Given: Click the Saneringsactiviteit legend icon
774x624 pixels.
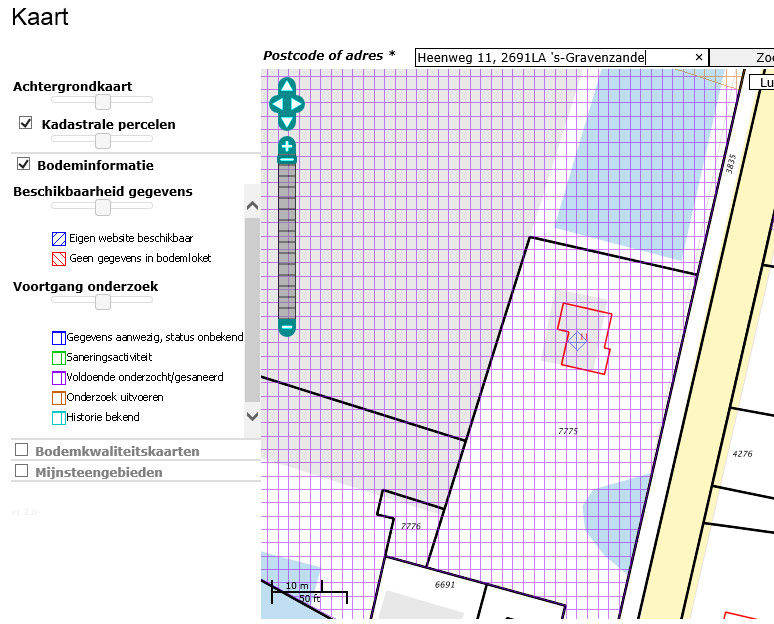Looking at the screenshot, I should coord(59,358).
